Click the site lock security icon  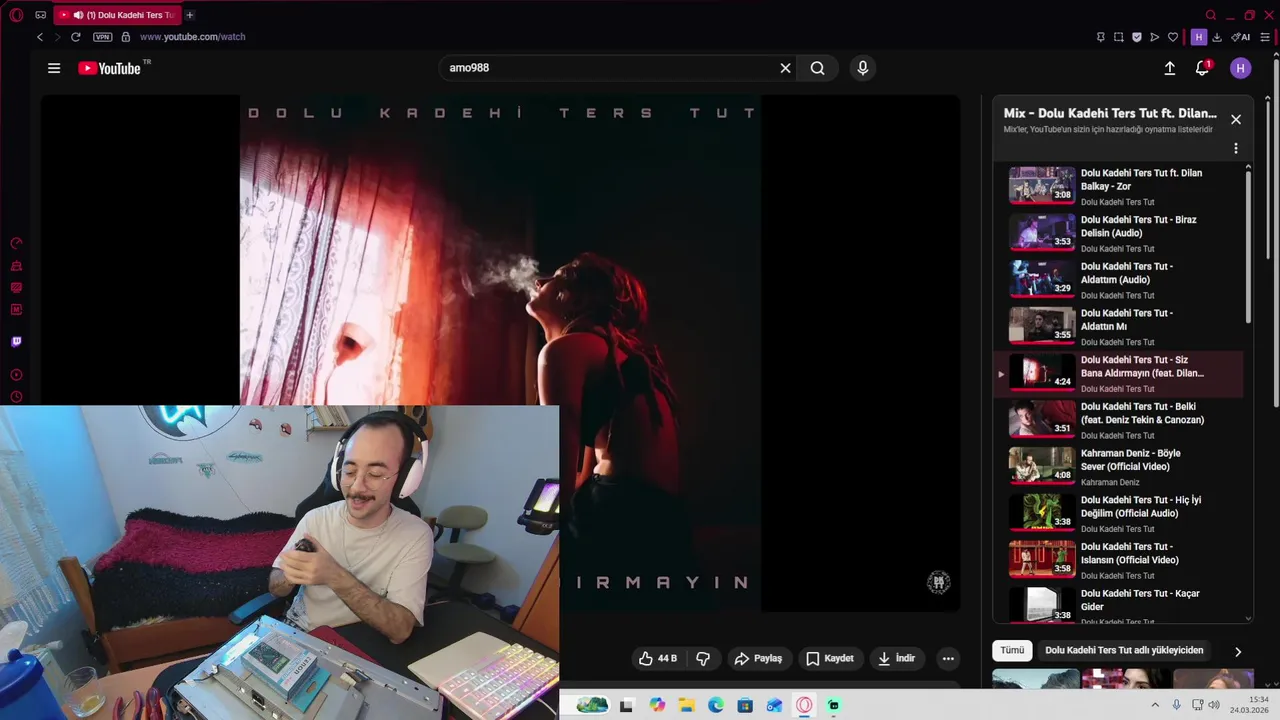pyautogui.click(x=125, y=37)
